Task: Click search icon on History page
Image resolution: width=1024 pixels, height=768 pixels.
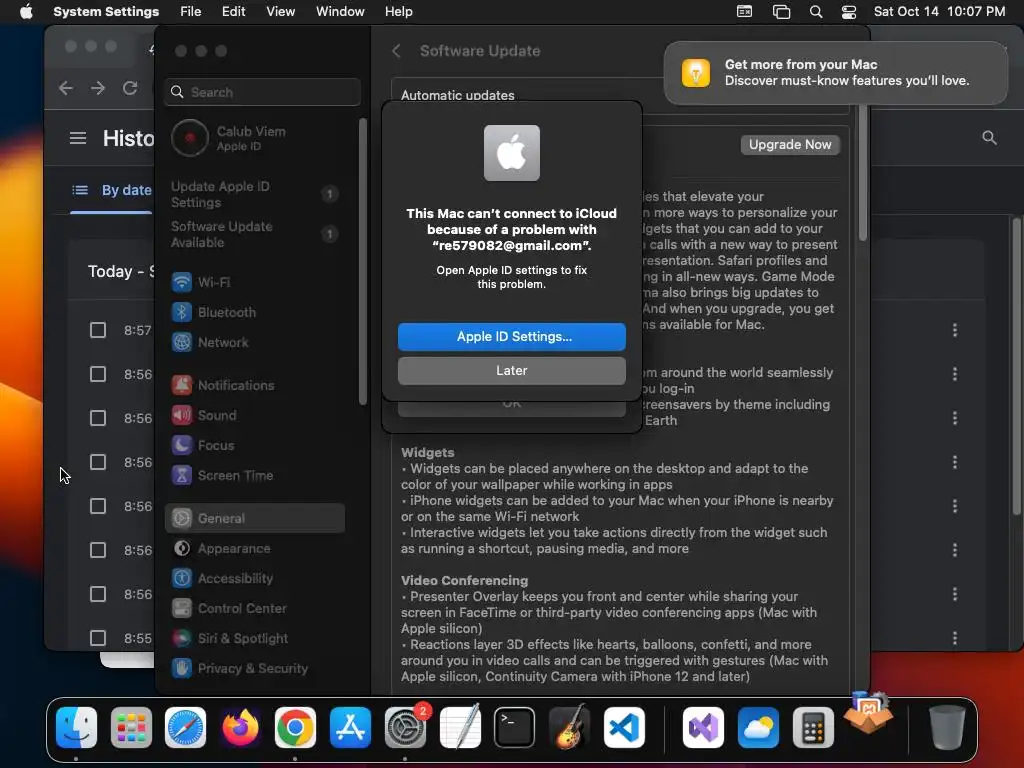Action: pos(989,137)
